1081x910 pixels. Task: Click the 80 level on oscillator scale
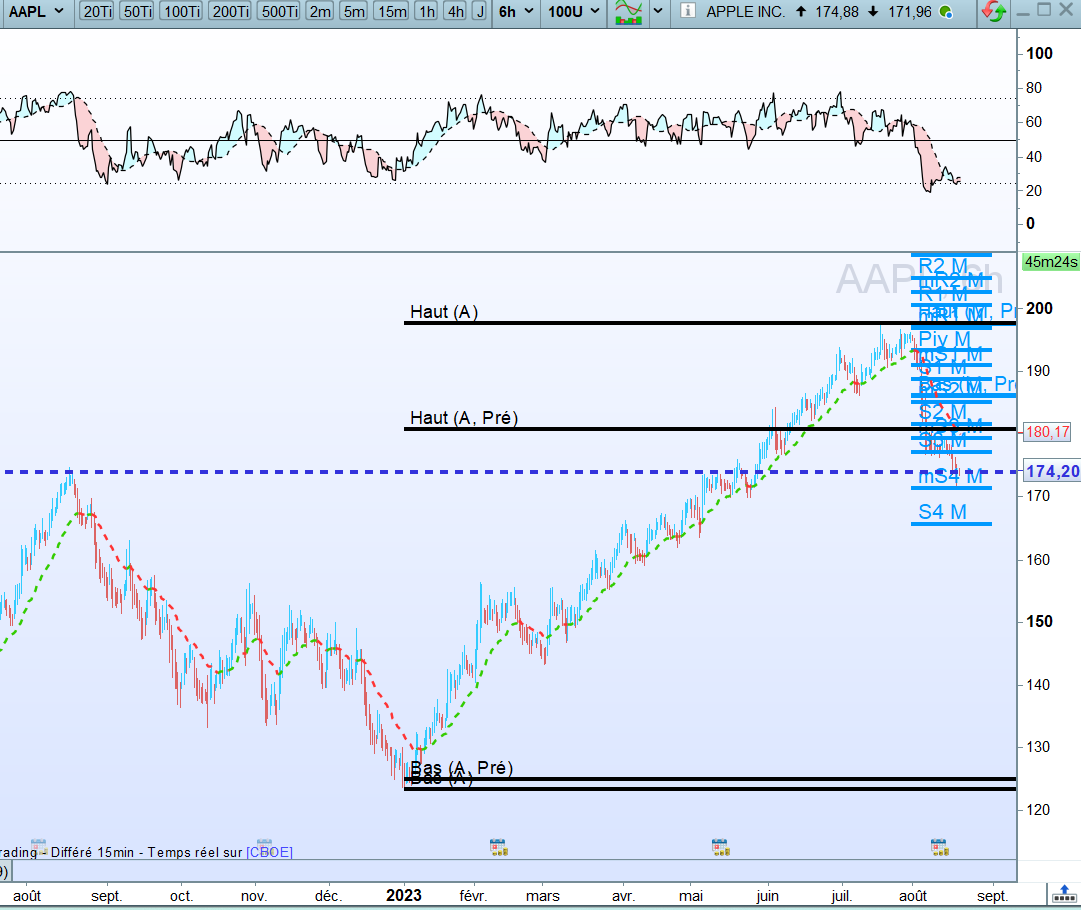point(1033,88)
